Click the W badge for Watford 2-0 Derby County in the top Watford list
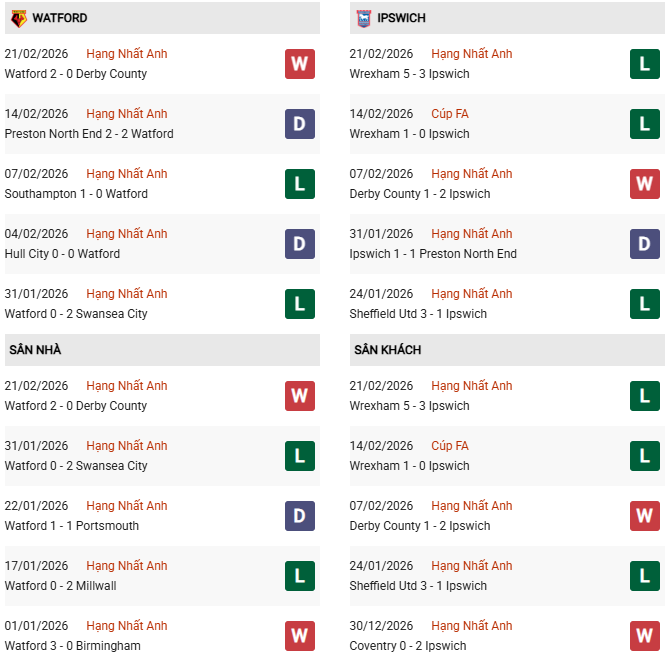666x659 pixels. pos(299,64)
